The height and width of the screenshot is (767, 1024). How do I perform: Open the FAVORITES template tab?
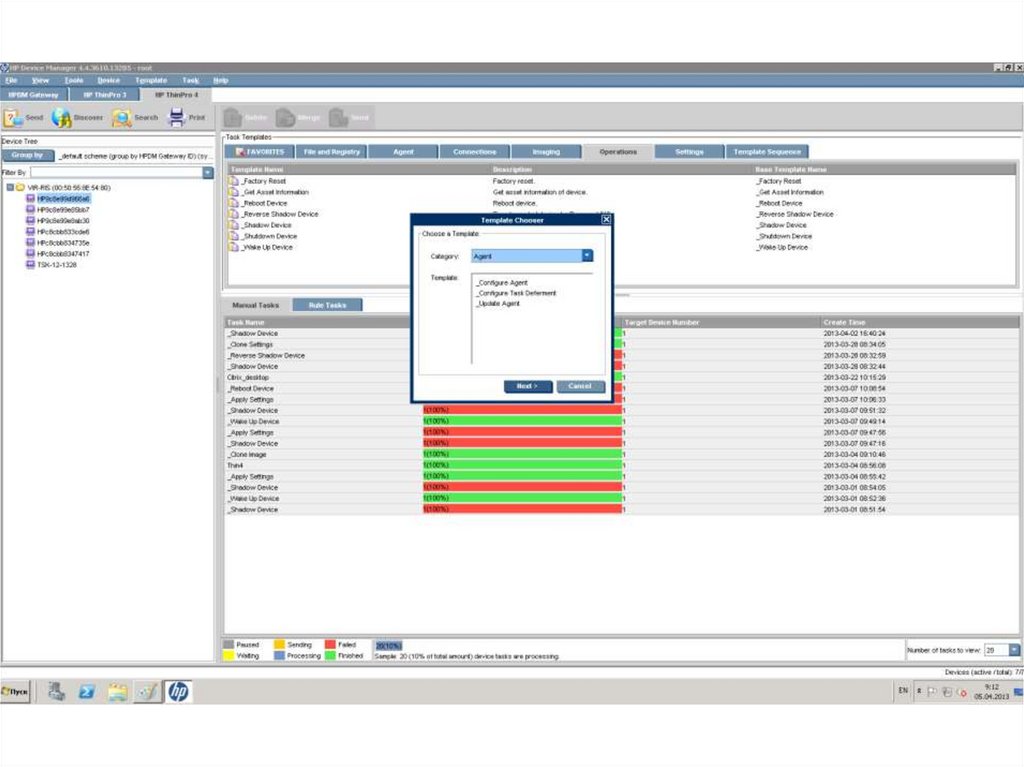coord(260,152)
